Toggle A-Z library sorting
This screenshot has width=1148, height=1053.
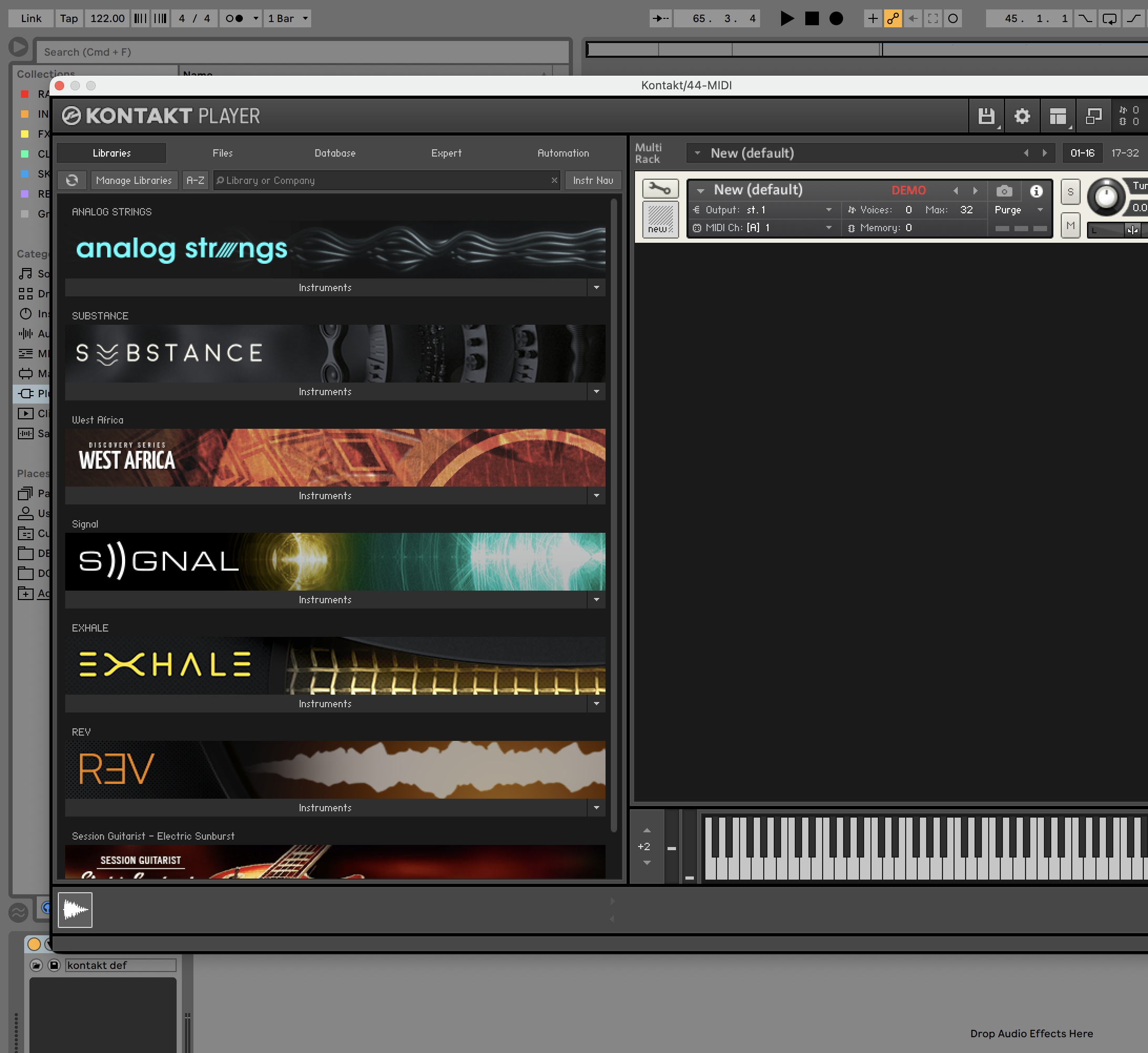point(195,180)
